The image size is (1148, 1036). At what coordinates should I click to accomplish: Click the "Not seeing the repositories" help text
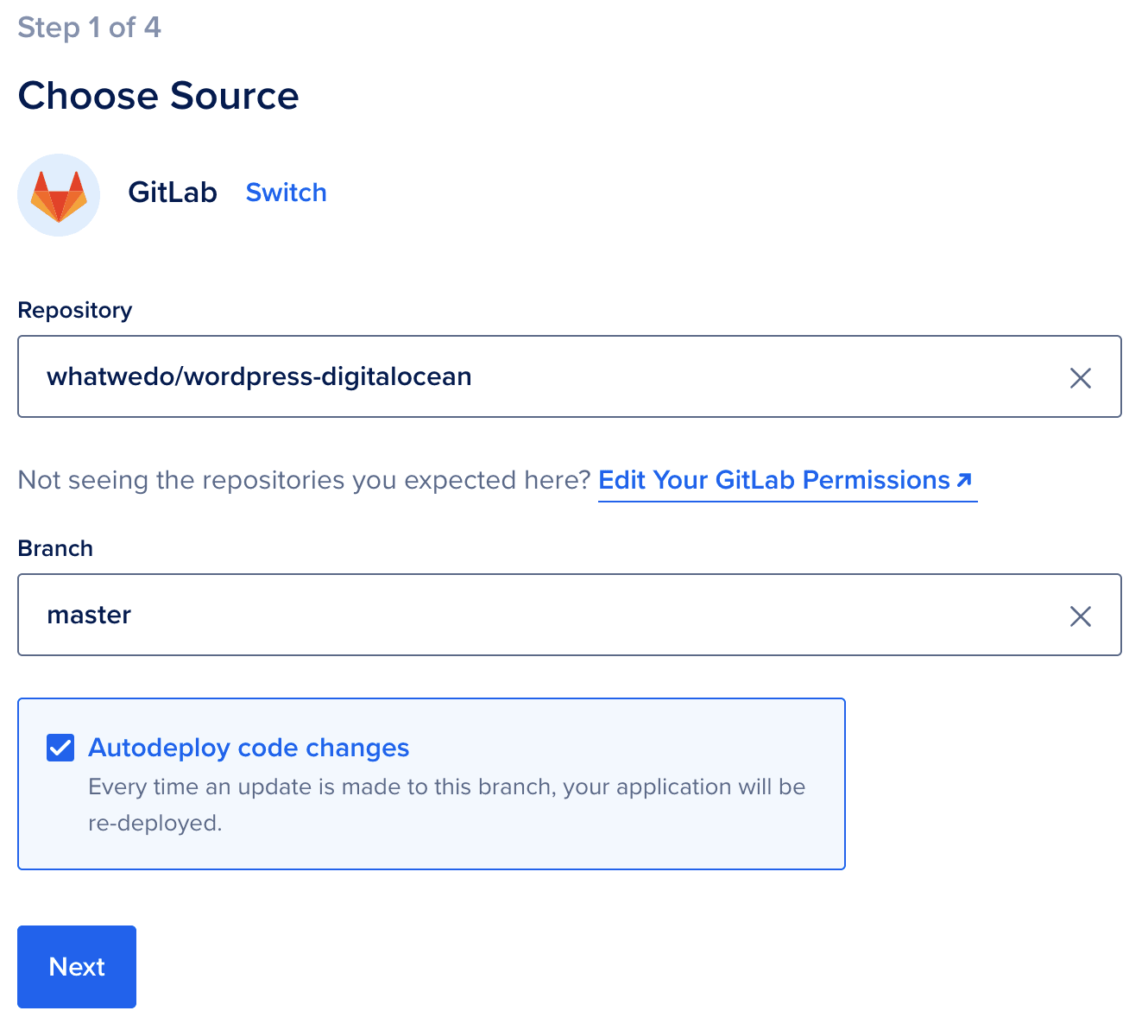pyautogui.click(x=304, y=480)
